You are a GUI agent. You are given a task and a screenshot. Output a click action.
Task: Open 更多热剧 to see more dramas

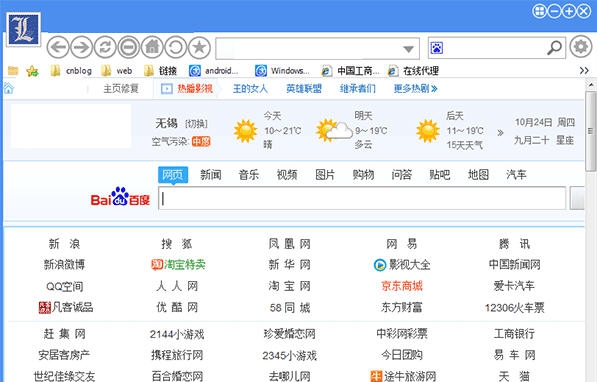[415, 89]
